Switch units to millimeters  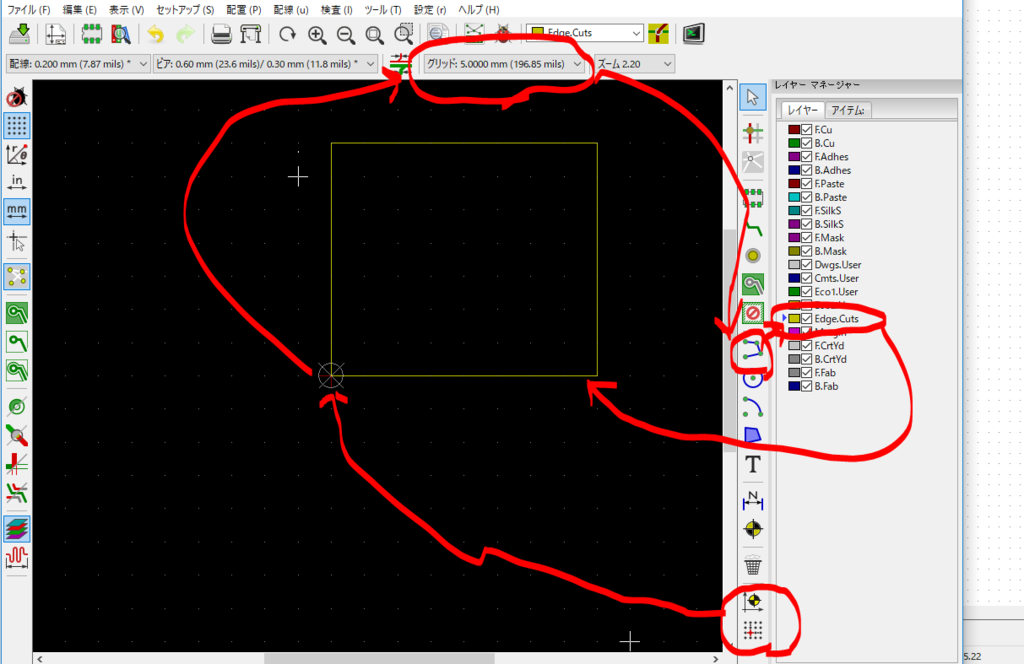click(16, 211)
